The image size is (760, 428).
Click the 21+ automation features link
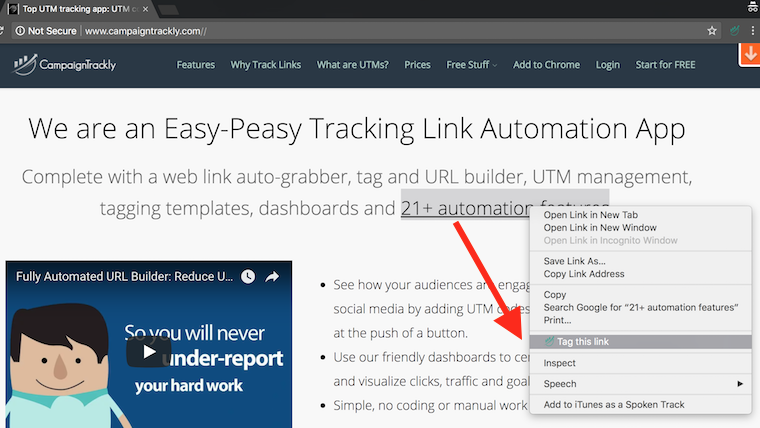465,207
